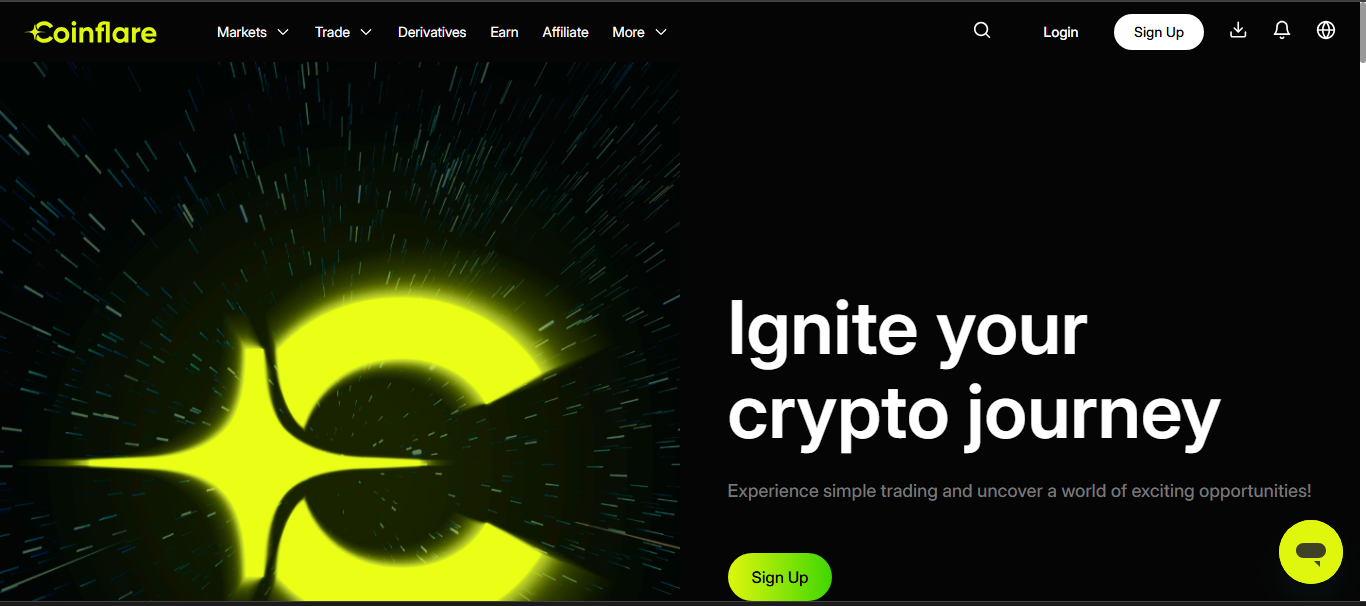Click the white Sign Up header button
The image size is (1366, 606).
pos(1159,32)
